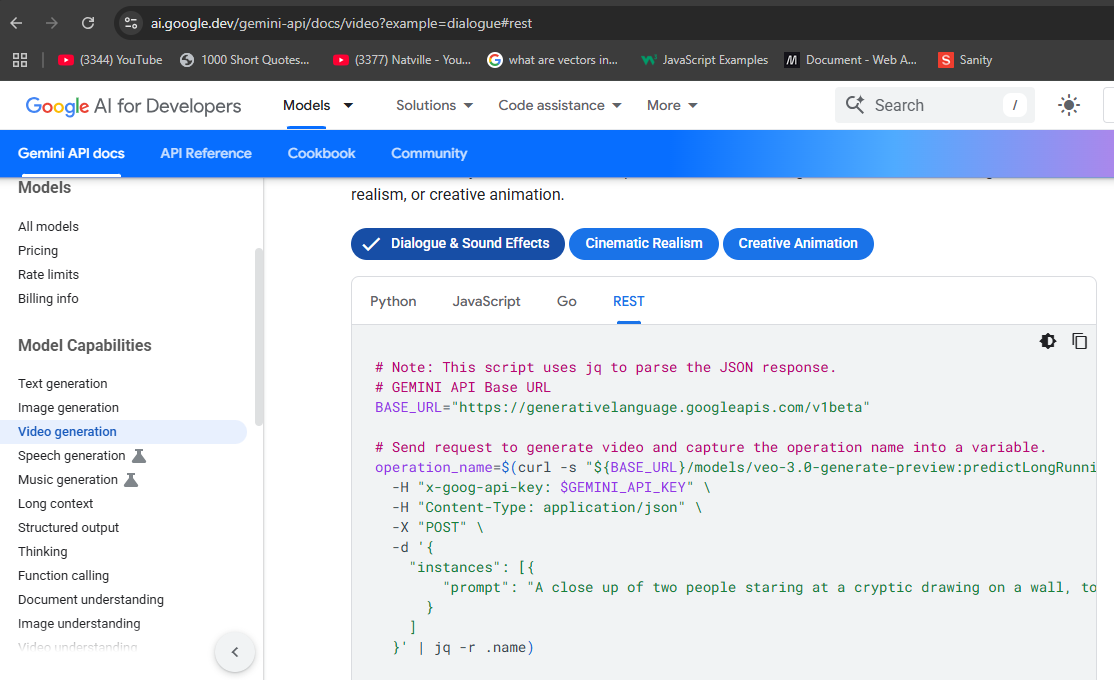Viewport: 1114px width, 680px height.
Task: Open the API Reference tab
Action: point(206,153)
